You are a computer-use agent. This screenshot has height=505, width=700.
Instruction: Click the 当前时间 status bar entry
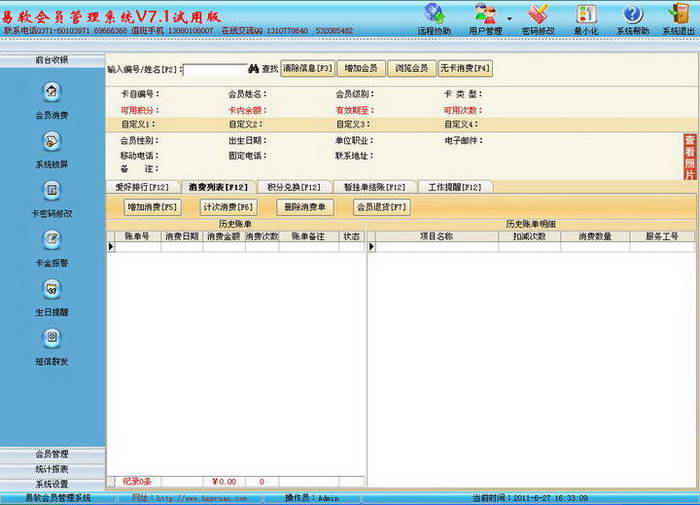(x=530, y=498)
